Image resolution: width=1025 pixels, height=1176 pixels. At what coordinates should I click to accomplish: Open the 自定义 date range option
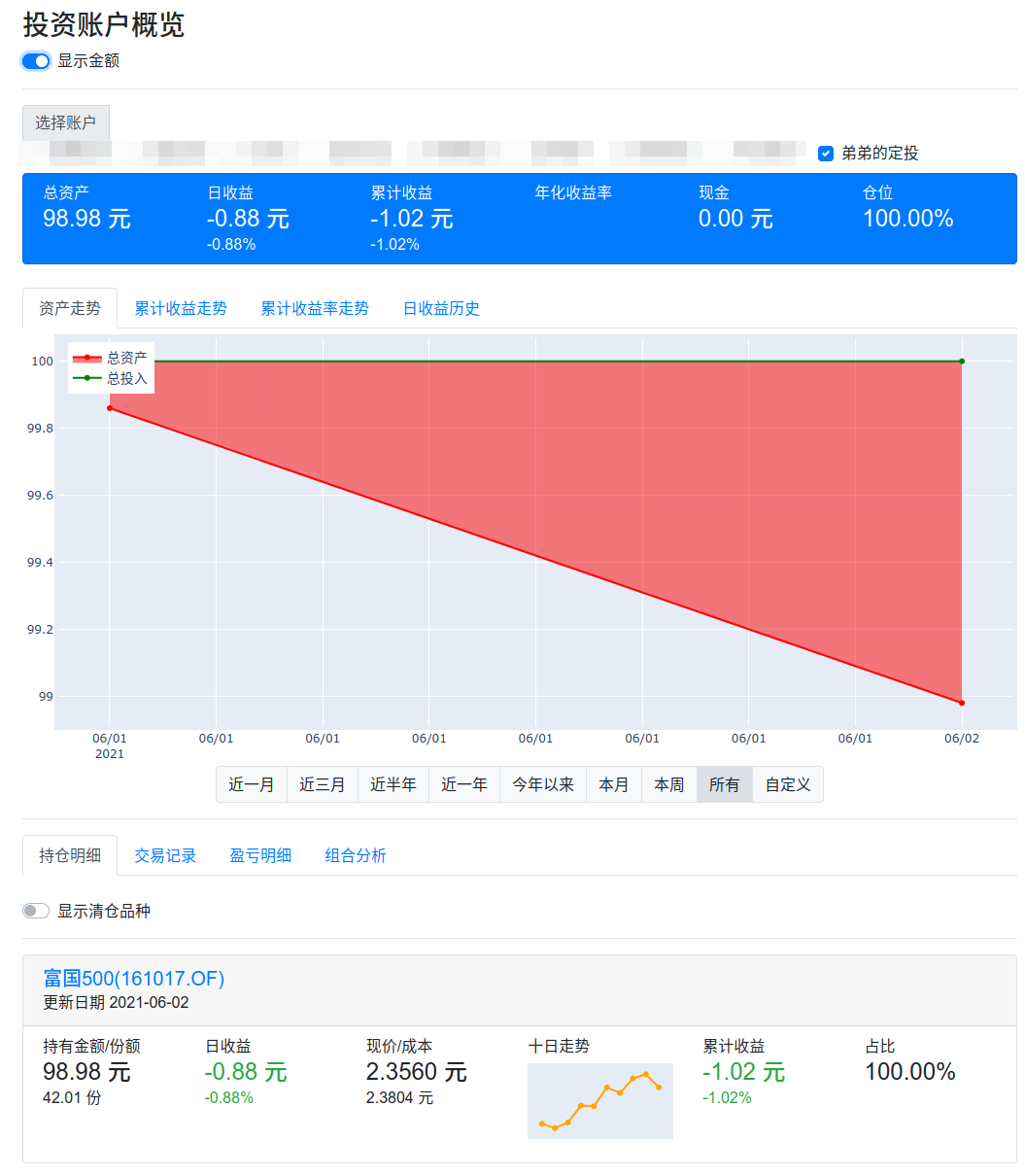tap(788, 784)
